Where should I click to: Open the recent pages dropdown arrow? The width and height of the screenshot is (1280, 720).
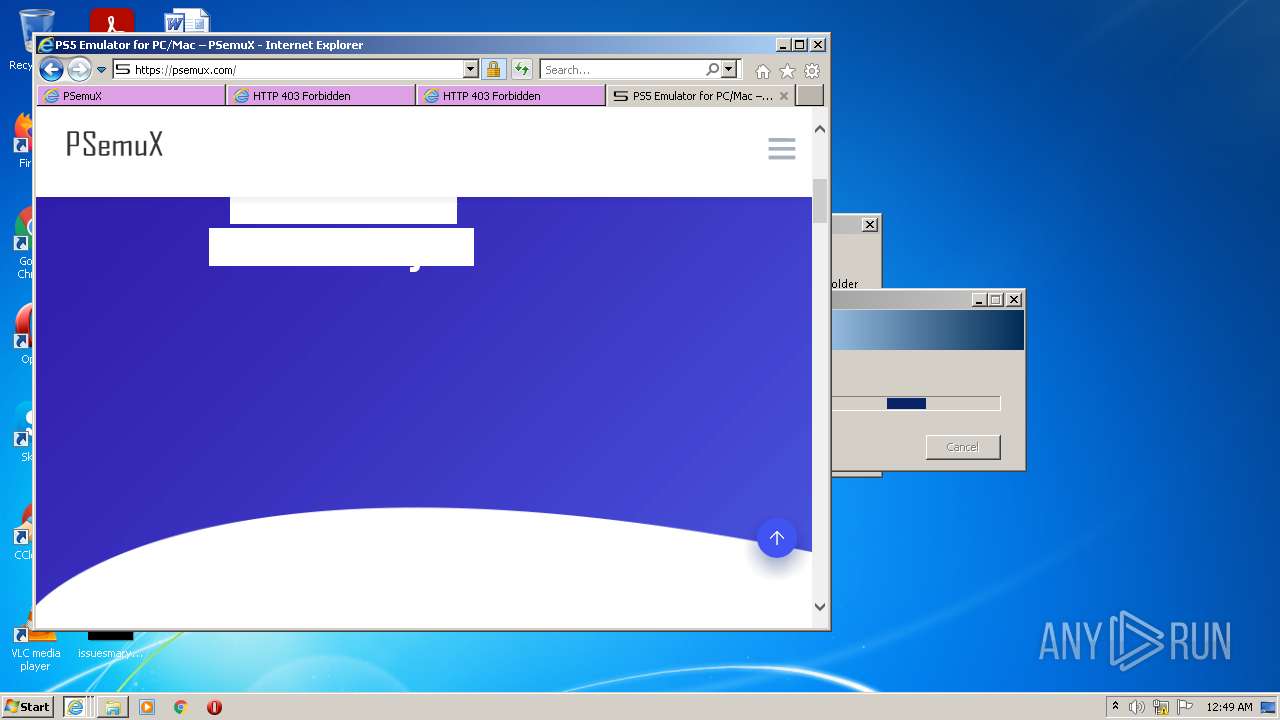tap(101, 70)
